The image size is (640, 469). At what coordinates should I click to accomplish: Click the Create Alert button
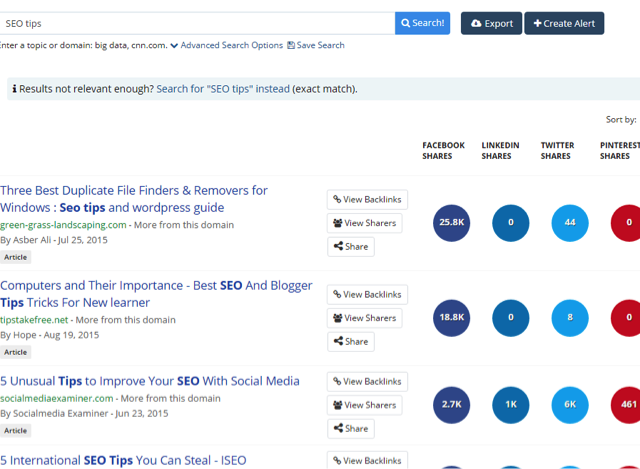click(564, 23)
